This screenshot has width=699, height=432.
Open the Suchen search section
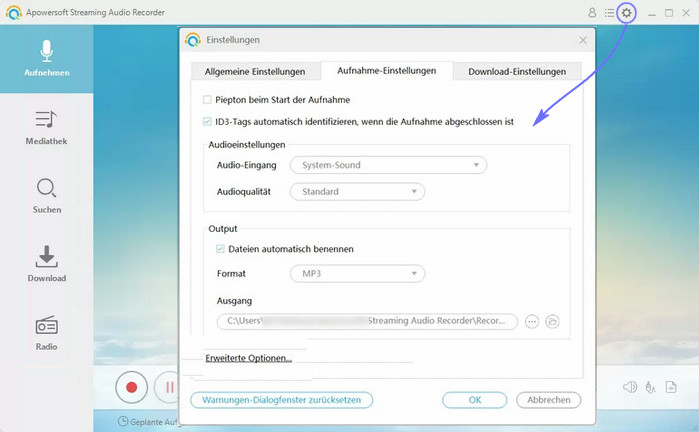tap(46, 196)
